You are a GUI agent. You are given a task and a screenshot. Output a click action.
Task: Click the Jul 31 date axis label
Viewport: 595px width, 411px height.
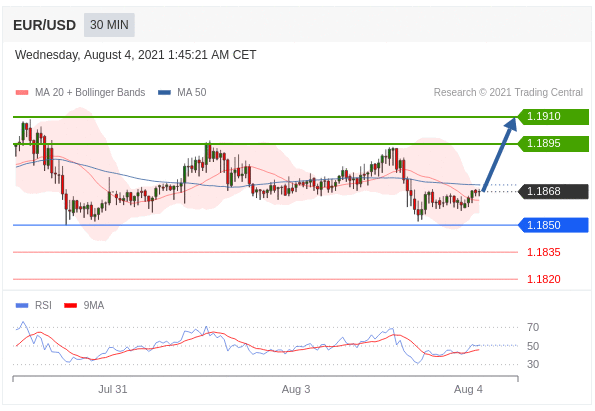tap(113, 389)
